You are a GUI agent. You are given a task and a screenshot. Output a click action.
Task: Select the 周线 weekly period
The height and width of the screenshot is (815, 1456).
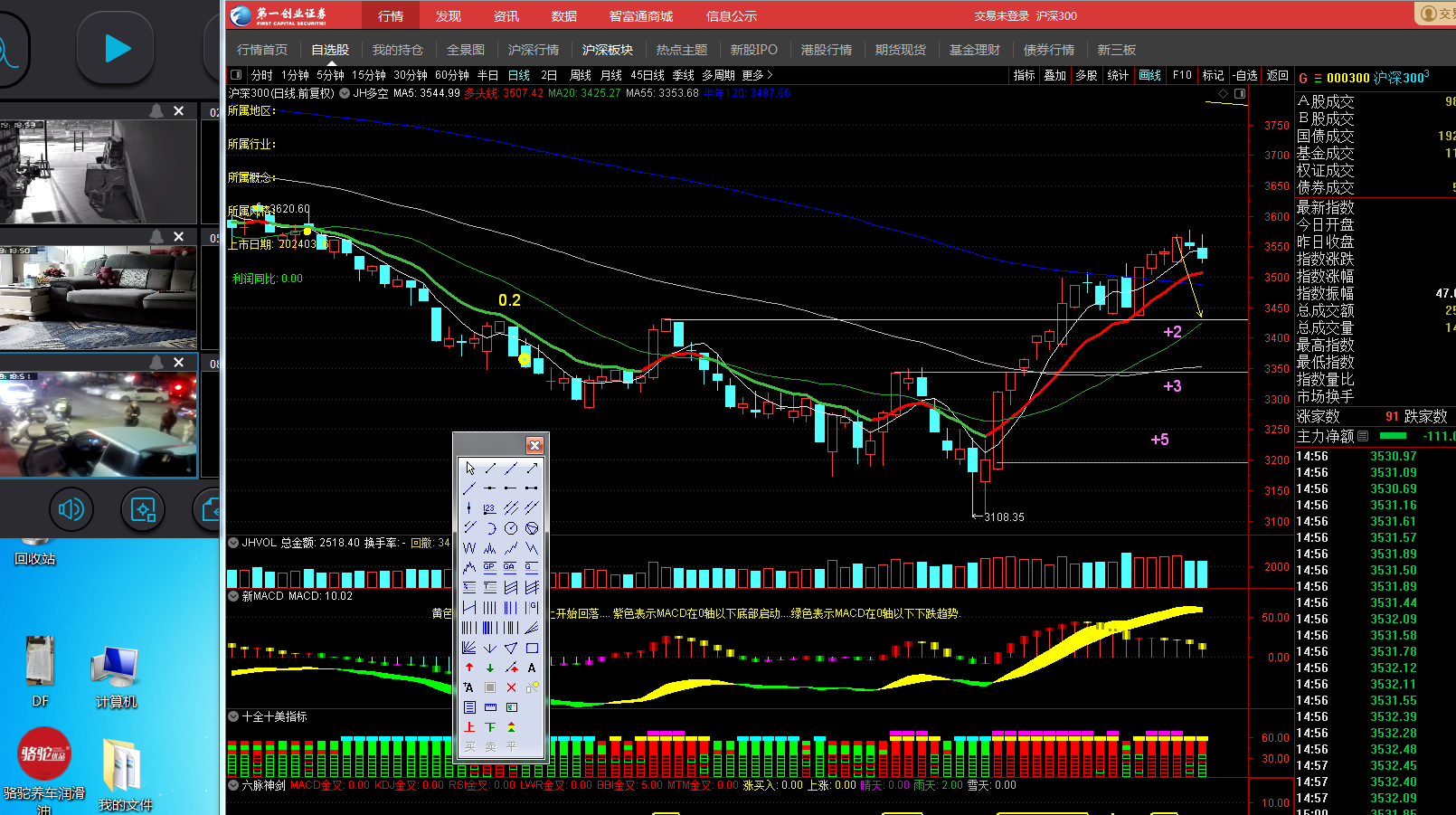click(x=581, y=75)
